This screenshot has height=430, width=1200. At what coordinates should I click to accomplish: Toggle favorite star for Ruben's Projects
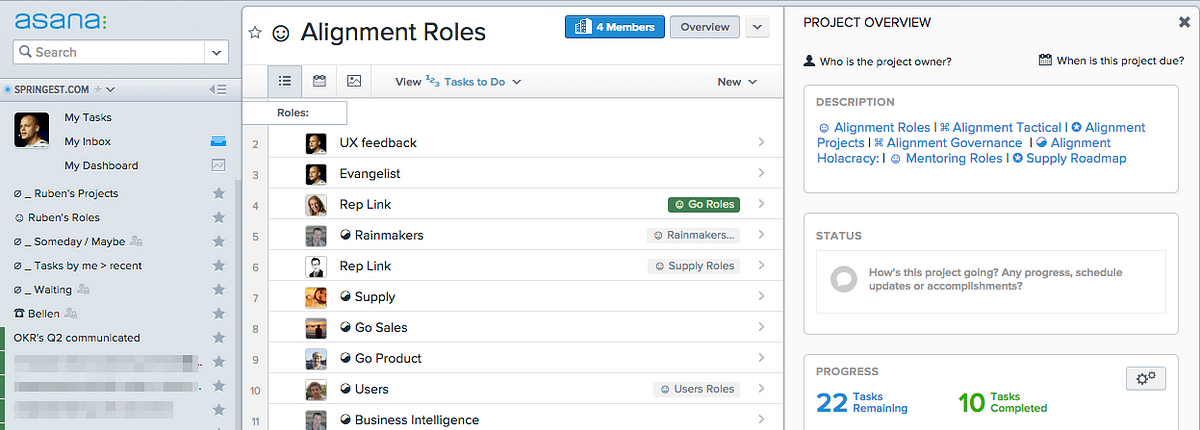tap(219, 193)
